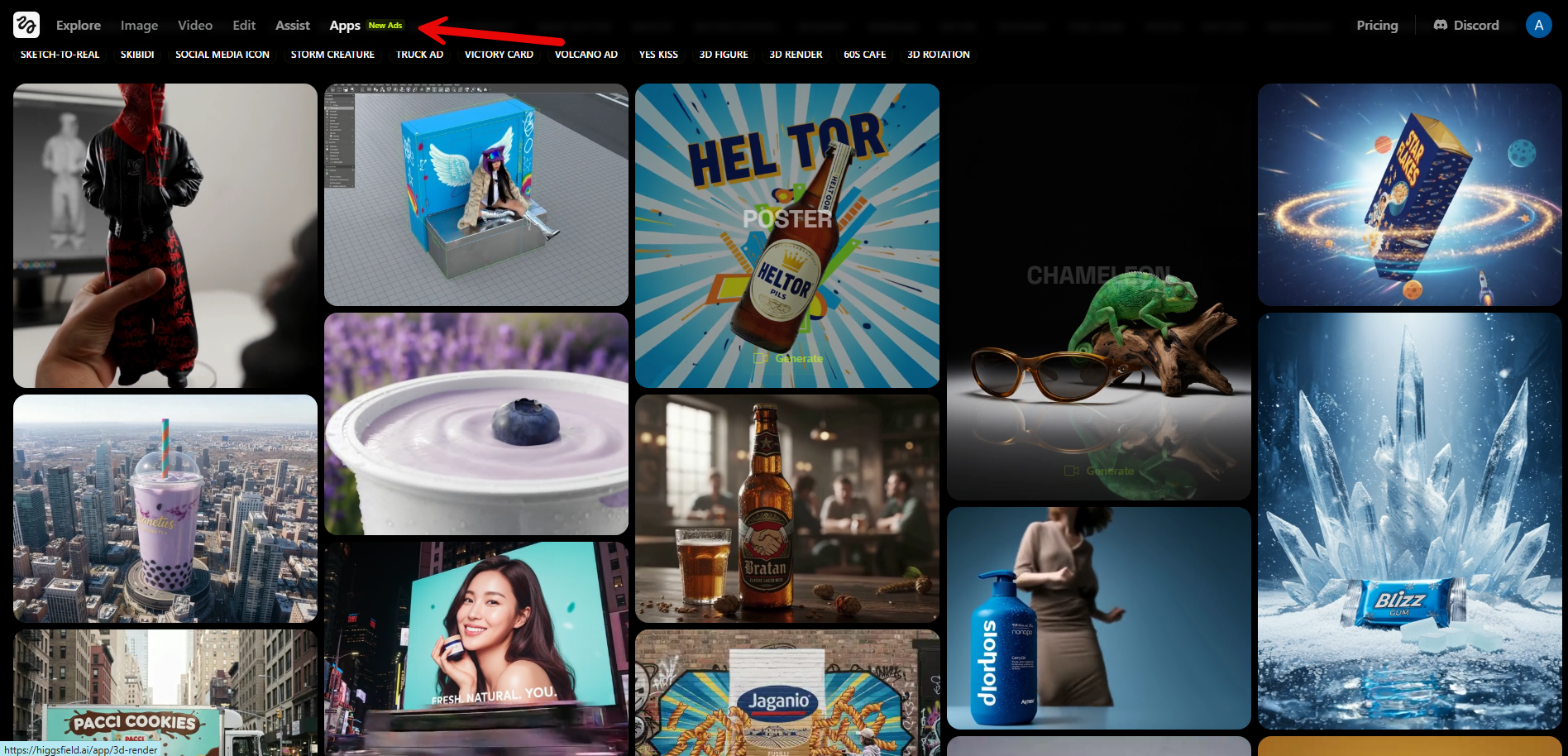The width and height of the screenshot is (1568, 756).
Task: Open the blueberry yogurt thumbnail
Action: (x=476, y=422)
